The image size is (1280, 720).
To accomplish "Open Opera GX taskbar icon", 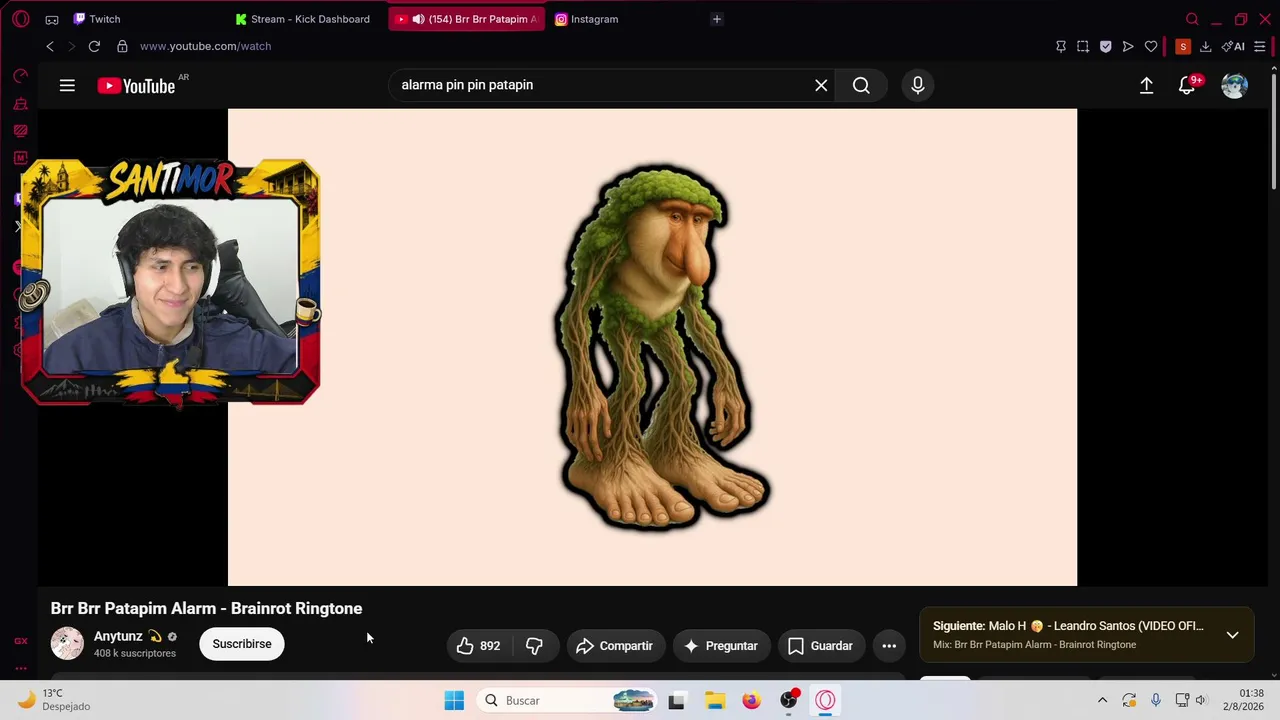I will [825, 700].
